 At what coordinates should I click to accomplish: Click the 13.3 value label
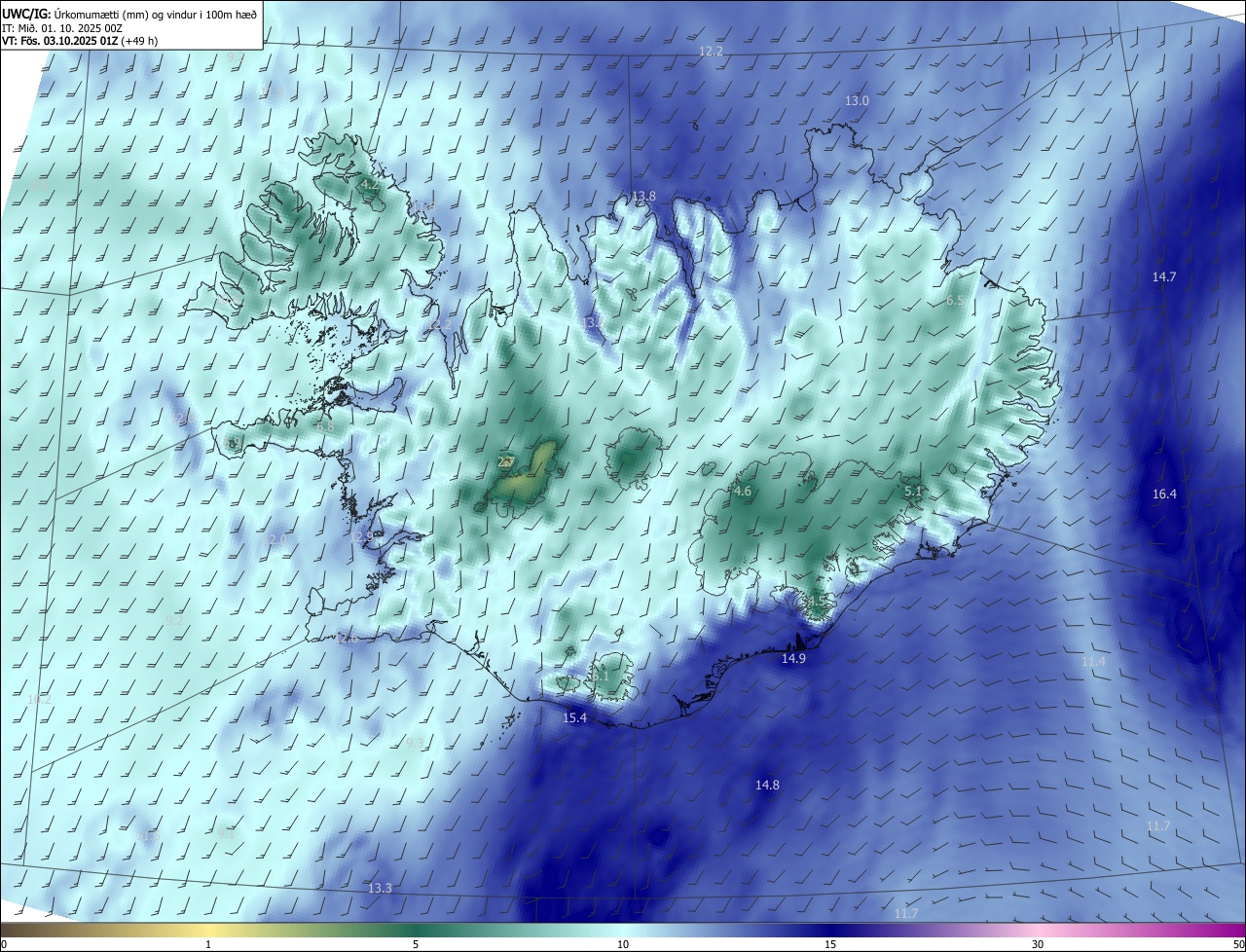pyautogui.click(x=380, y=889)
